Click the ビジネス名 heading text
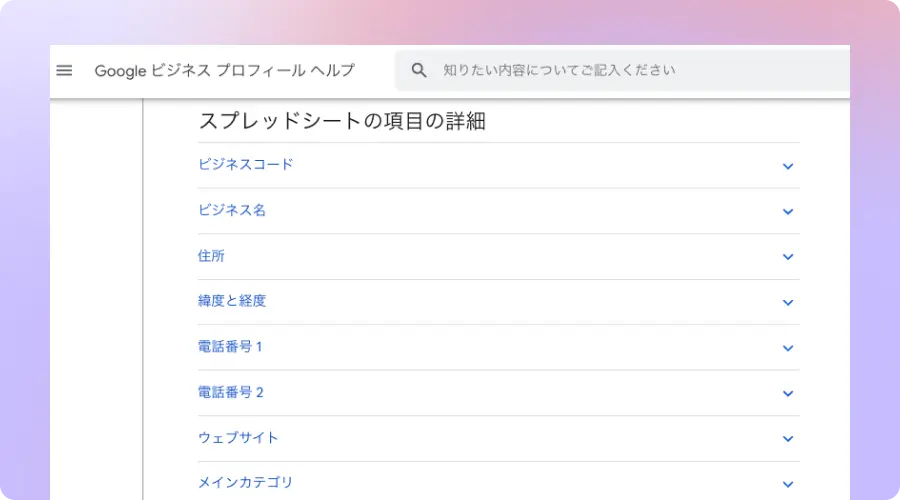This screenshot has width=900, height=500. [232, 210]
